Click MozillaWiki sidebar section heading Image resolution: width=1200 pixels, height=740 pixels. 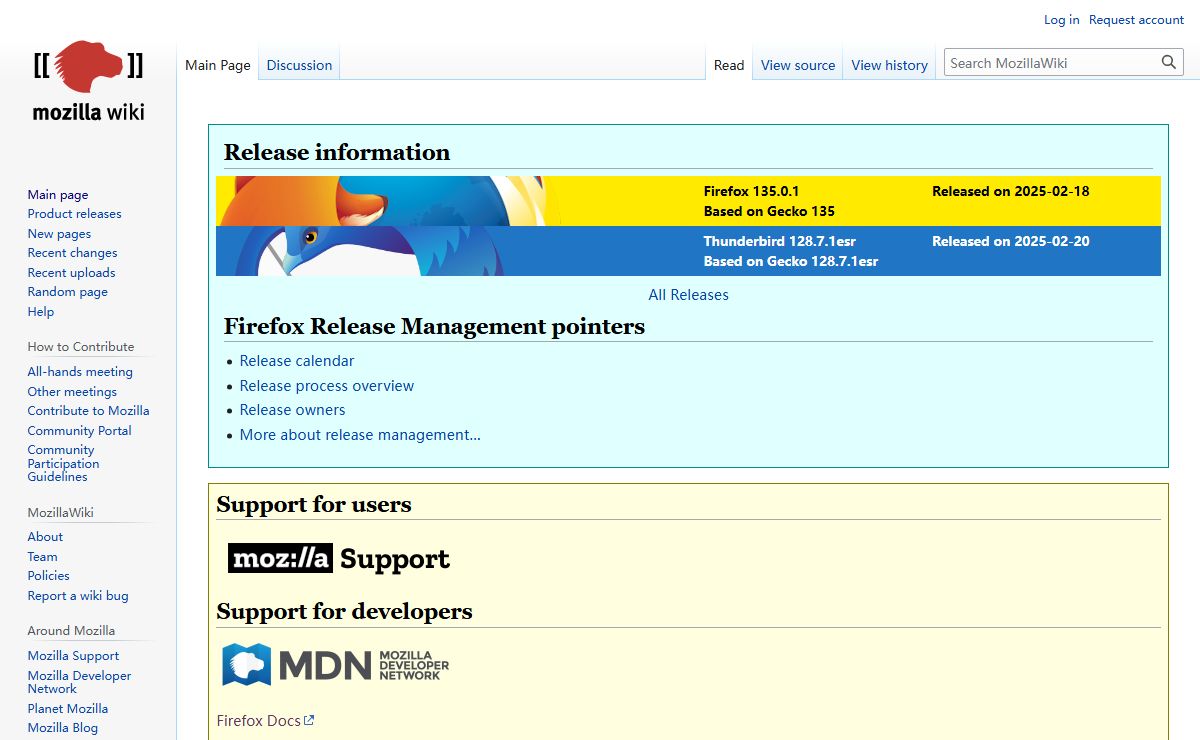pyautogui.click(x=60, y=513)
